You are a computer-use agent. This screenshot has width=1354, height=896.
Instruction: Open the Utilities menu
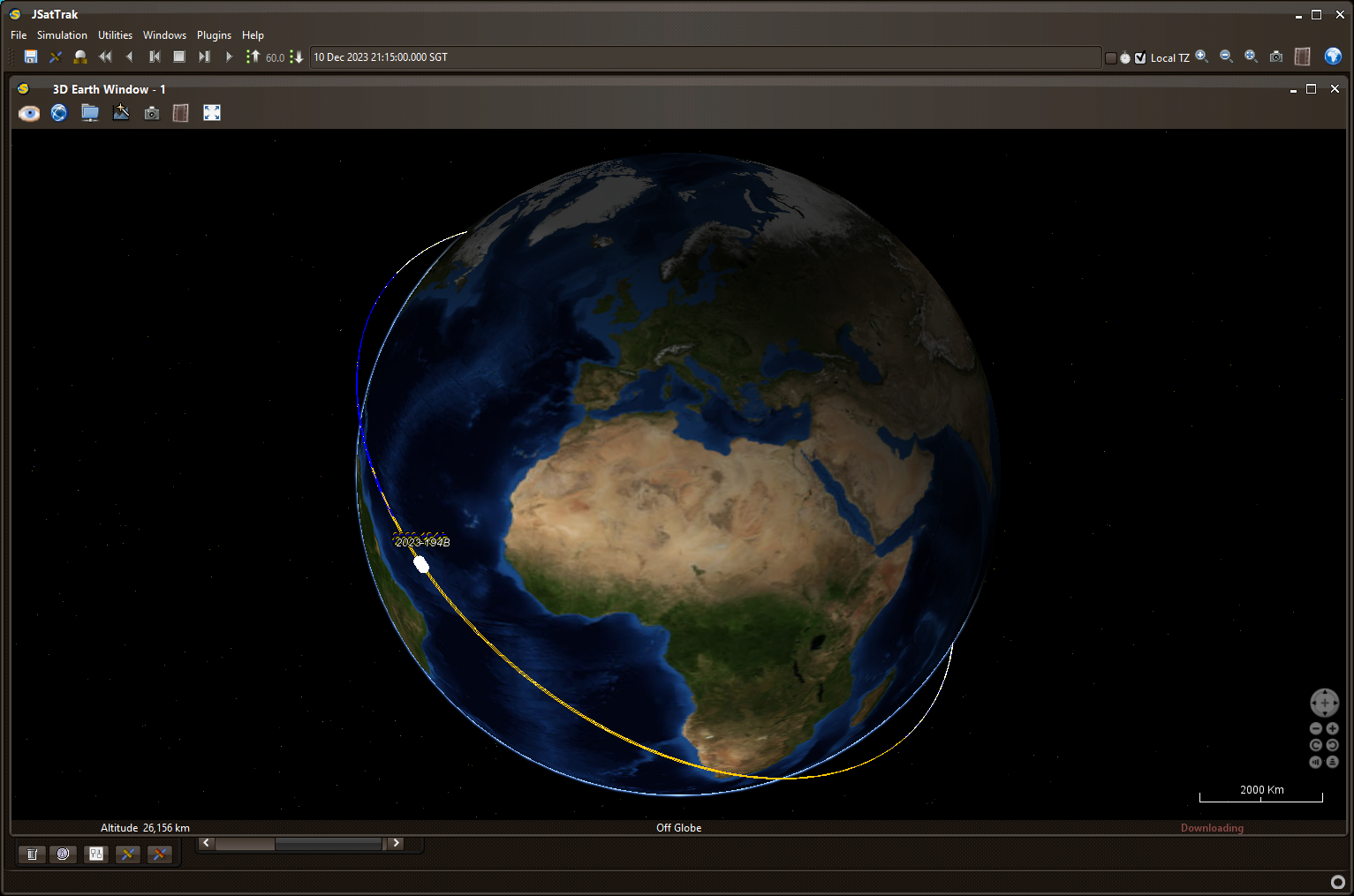point(115,35)
